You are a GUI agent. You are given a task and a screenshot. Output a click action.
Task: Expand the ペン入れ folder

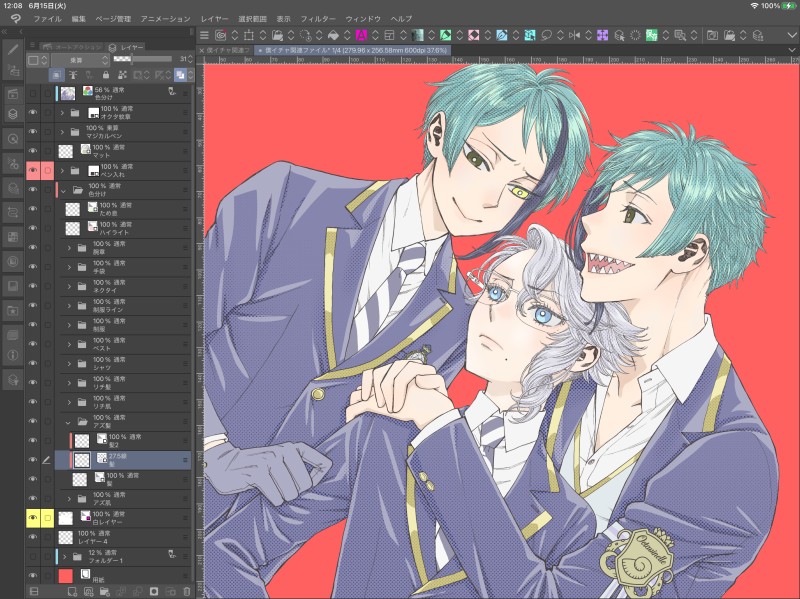[63, 170]
